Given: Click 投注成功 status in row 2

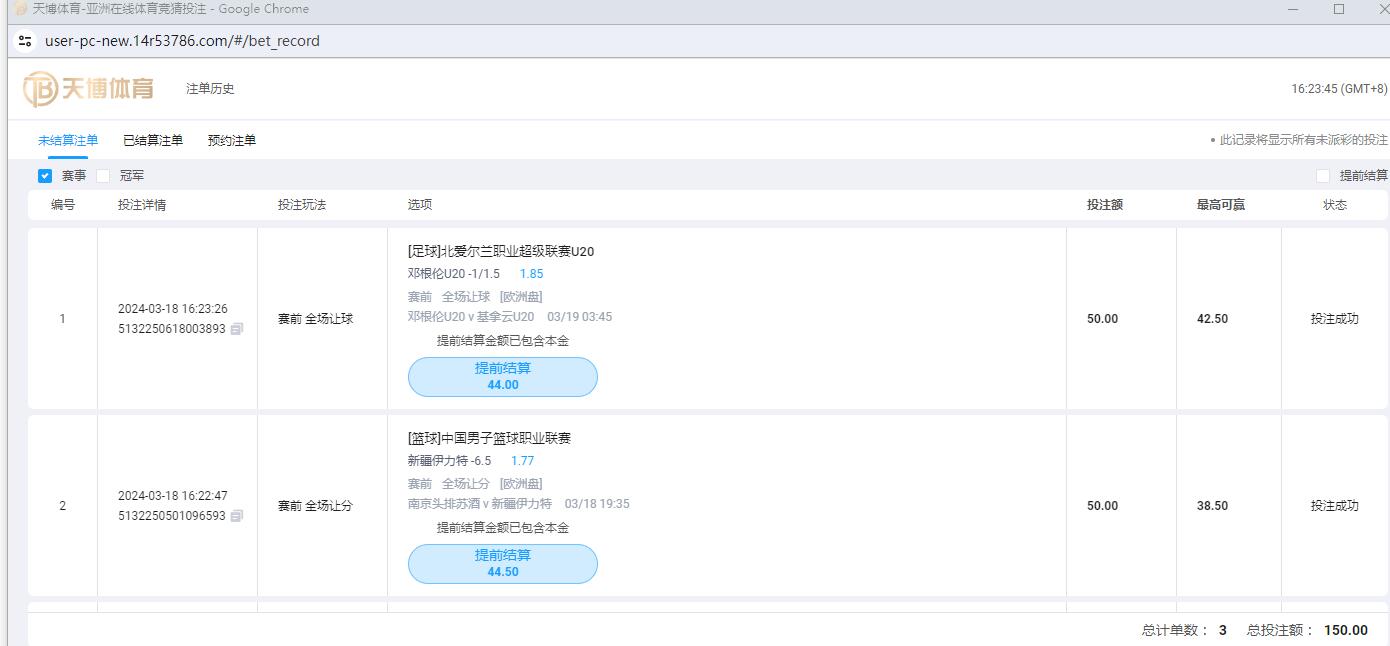Looking at the screenshot, I should pos(1335,506).
